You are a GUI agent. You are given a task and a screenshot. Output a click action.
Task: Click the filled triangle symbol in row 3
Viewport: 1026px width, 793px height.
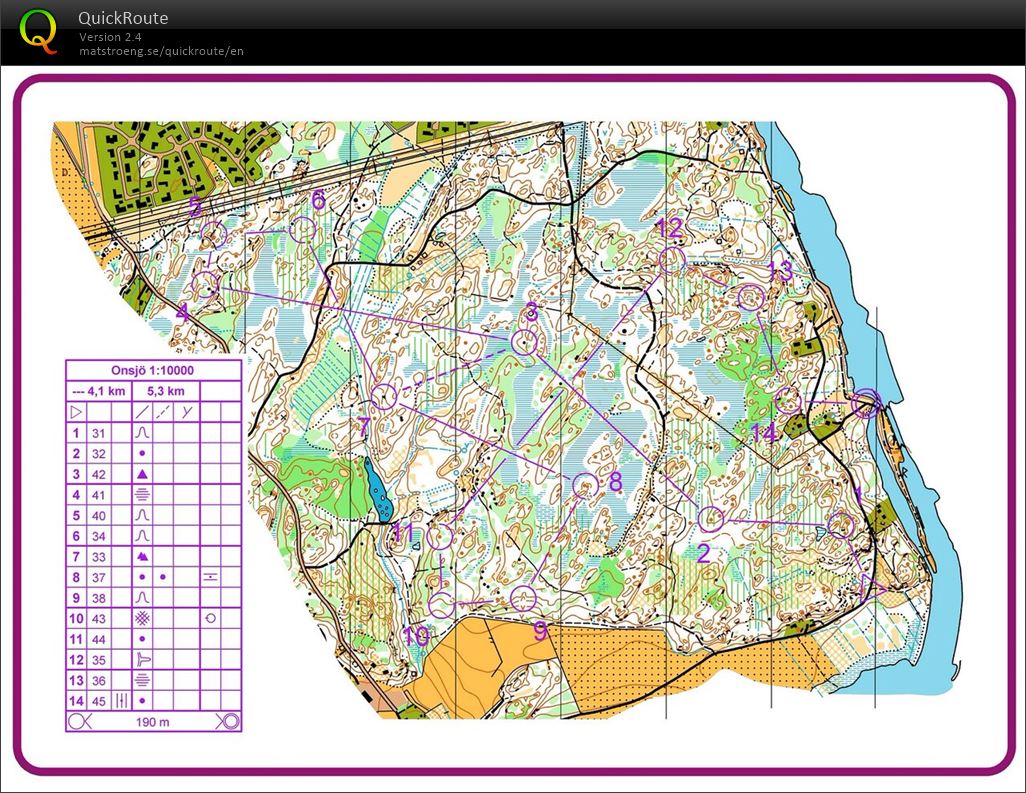coord(143,475)
